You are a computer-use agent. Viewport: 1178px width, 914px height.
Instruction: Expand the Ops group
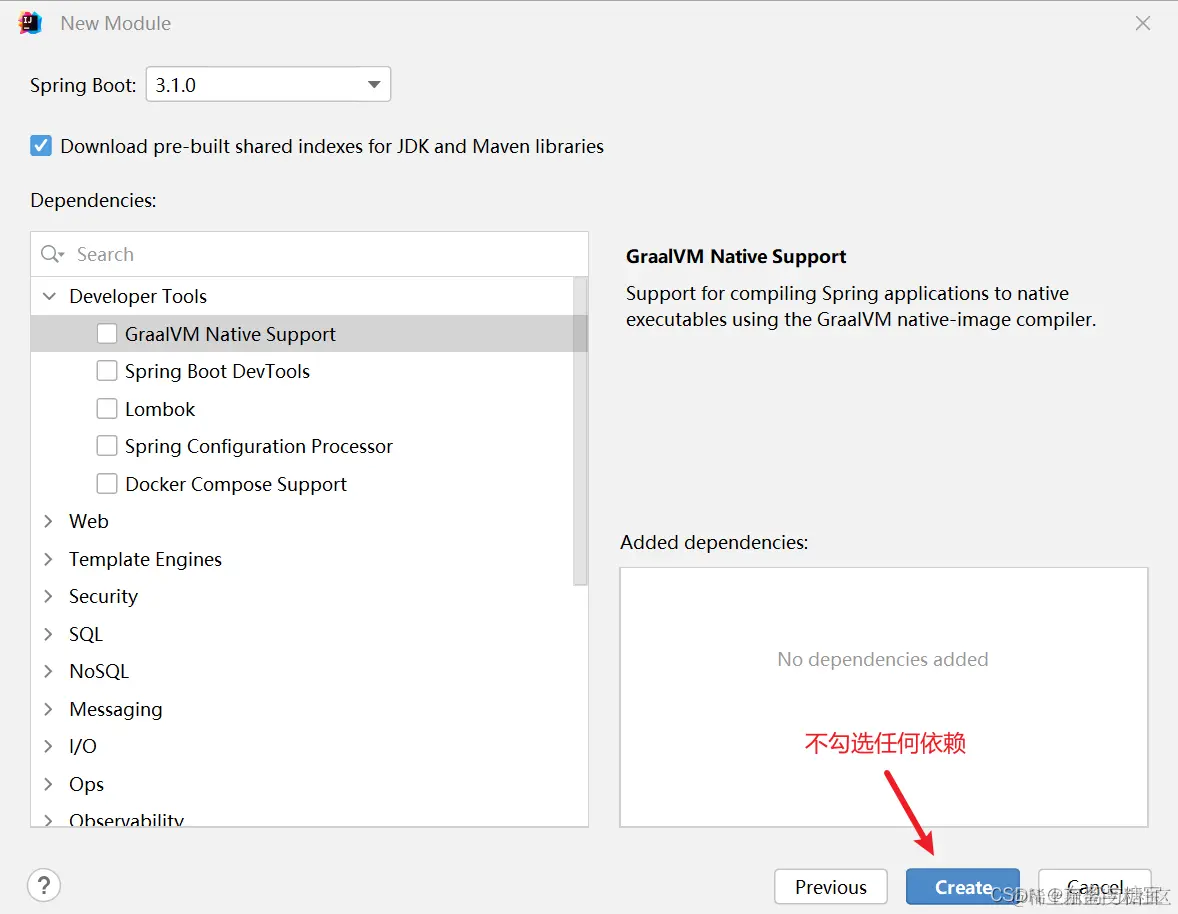point(49,784)
